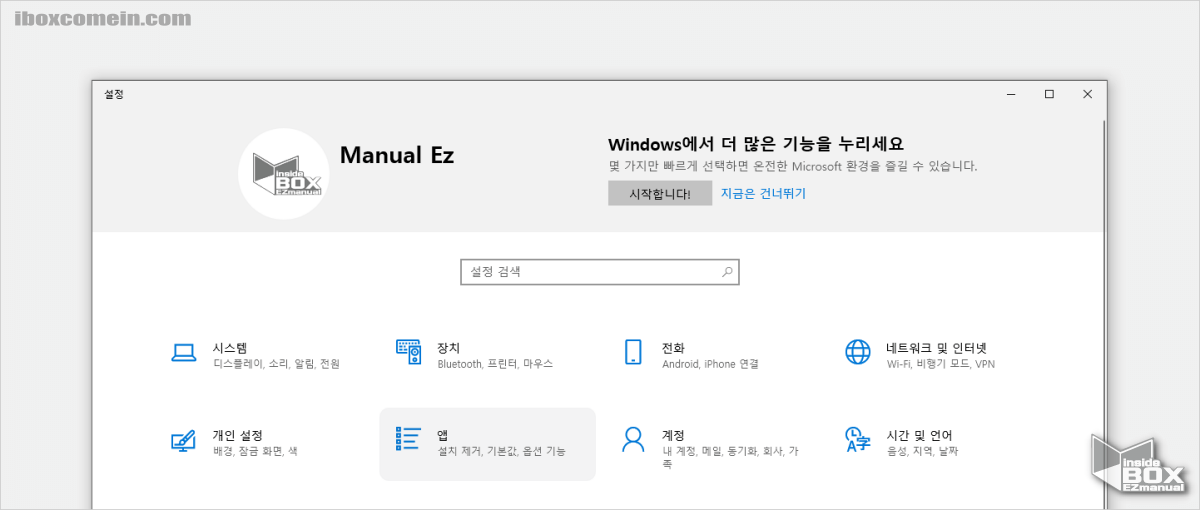Image resolution: width=1200 pixels, height=510 pixels.
Task: Open the 시스템 settings laptop icon
Action: click(x=184, y=352)
